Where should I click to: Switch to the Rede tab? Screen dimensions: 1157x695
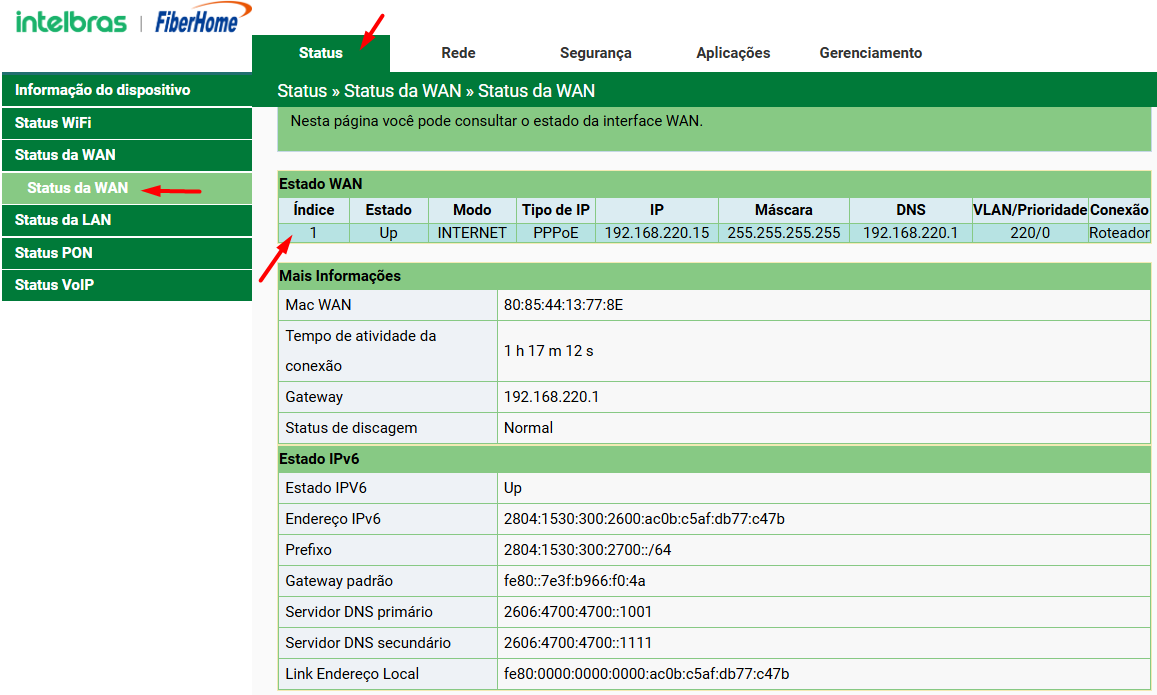click(x=458, y=53)
